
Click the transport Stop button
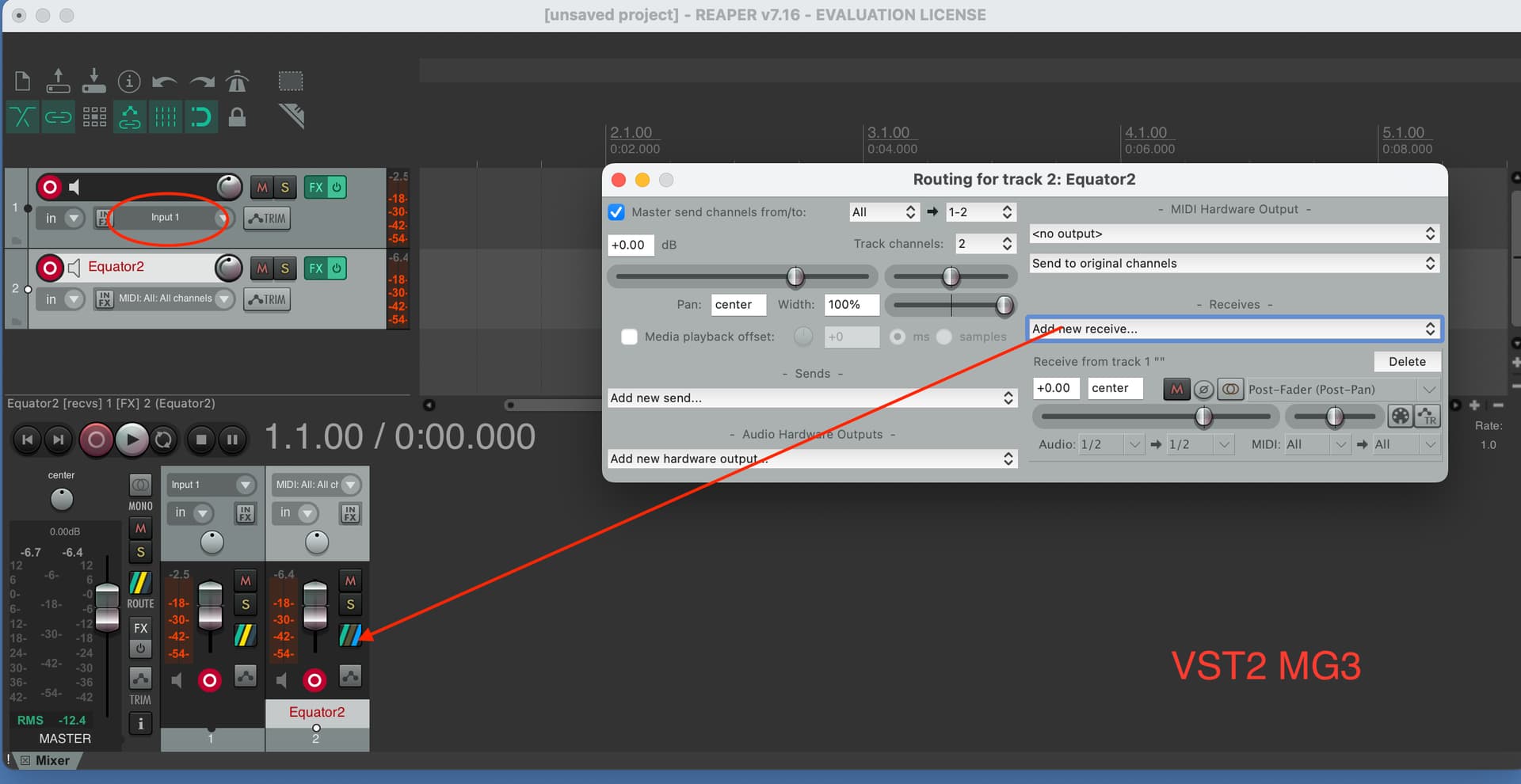[x=201, y=439]
